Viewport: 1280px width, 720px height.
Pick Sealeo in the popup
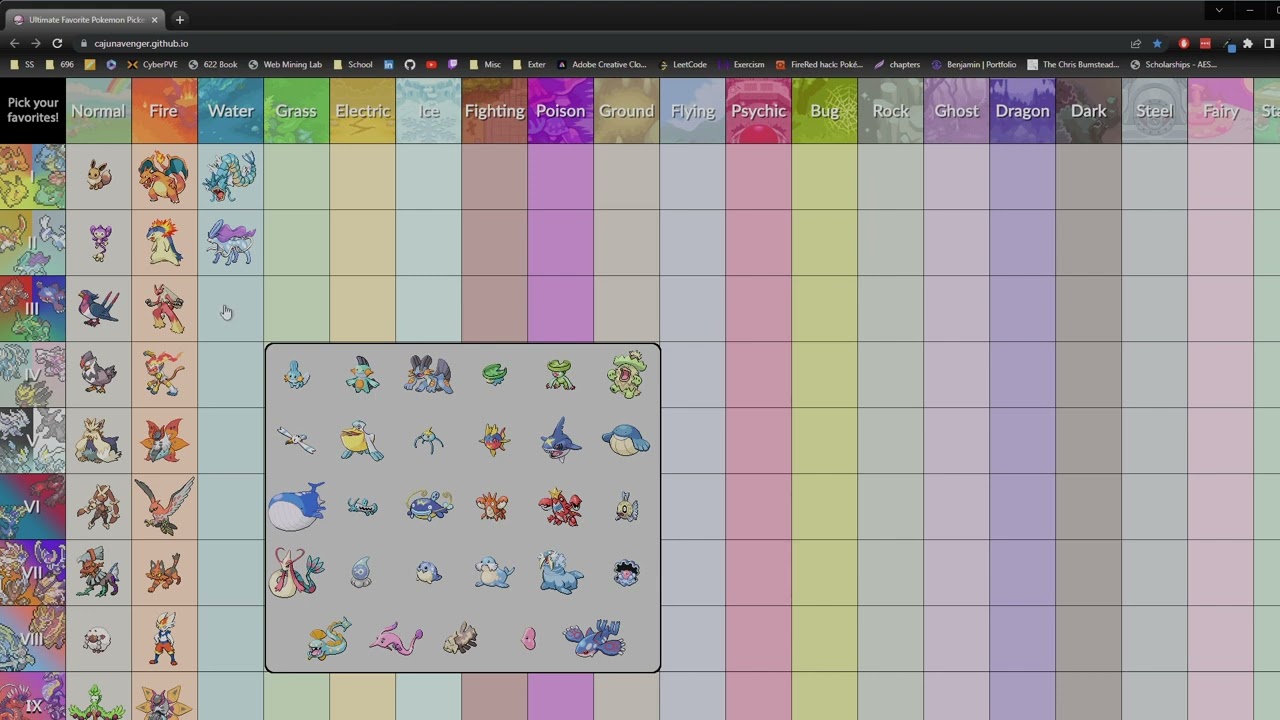click(x=494, y=572)
